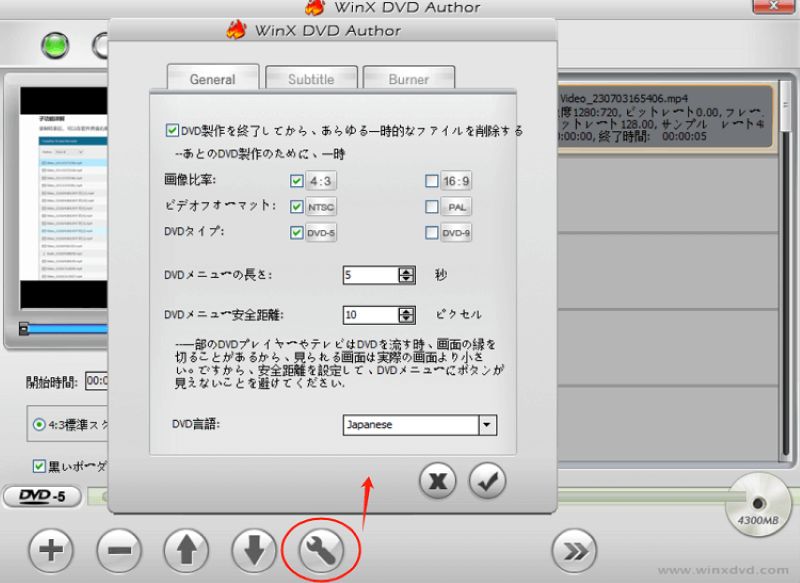Open settings with the wrench icon

tap(322, 550)
